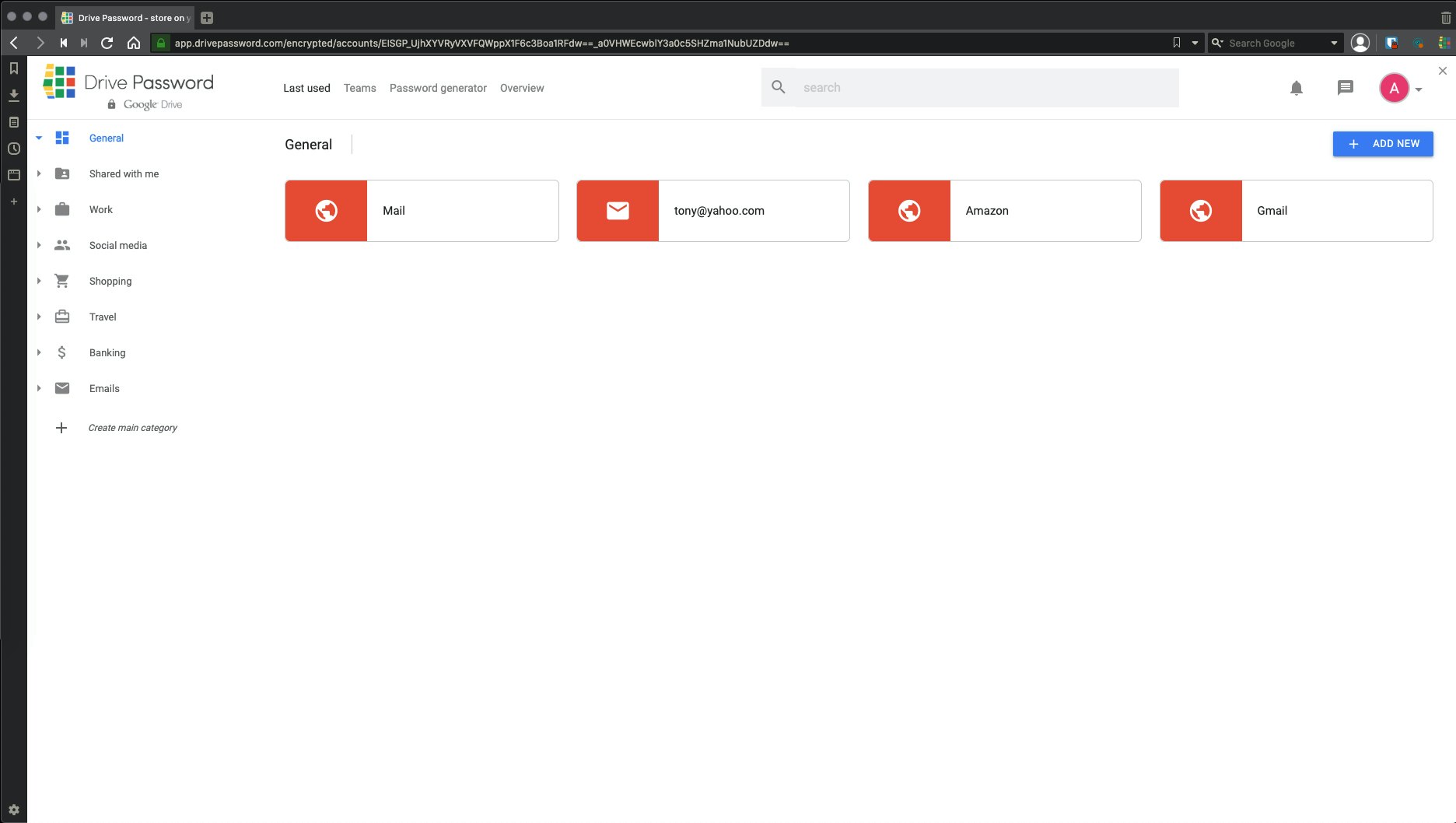This screenshot has height=823, width=1456.
Task: Click Create main category
Action: [133, 427]
